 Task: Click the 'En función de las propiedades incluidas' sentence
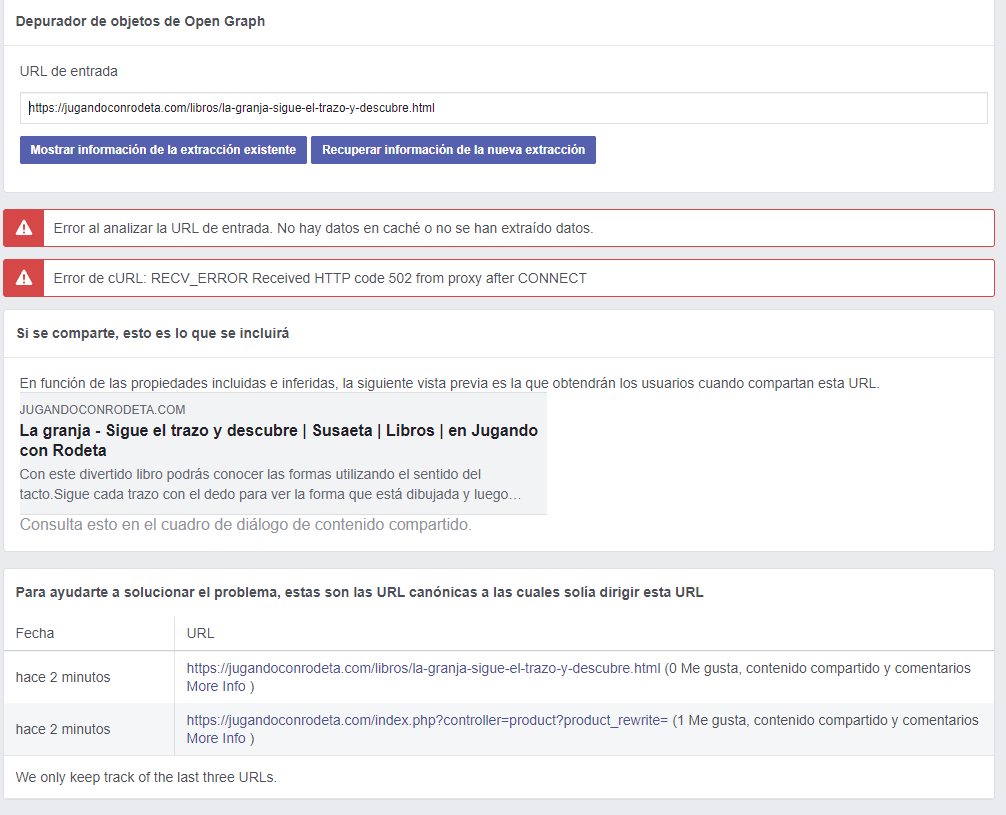pos(449,383)
